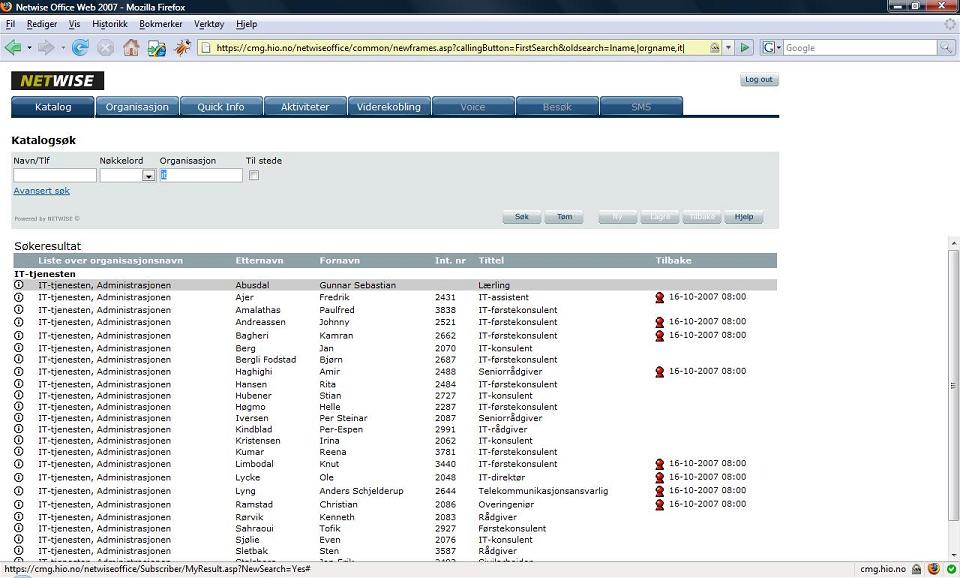
Task: Click the green Go arrow beside the URL
Action: click(x=744, y=47)
